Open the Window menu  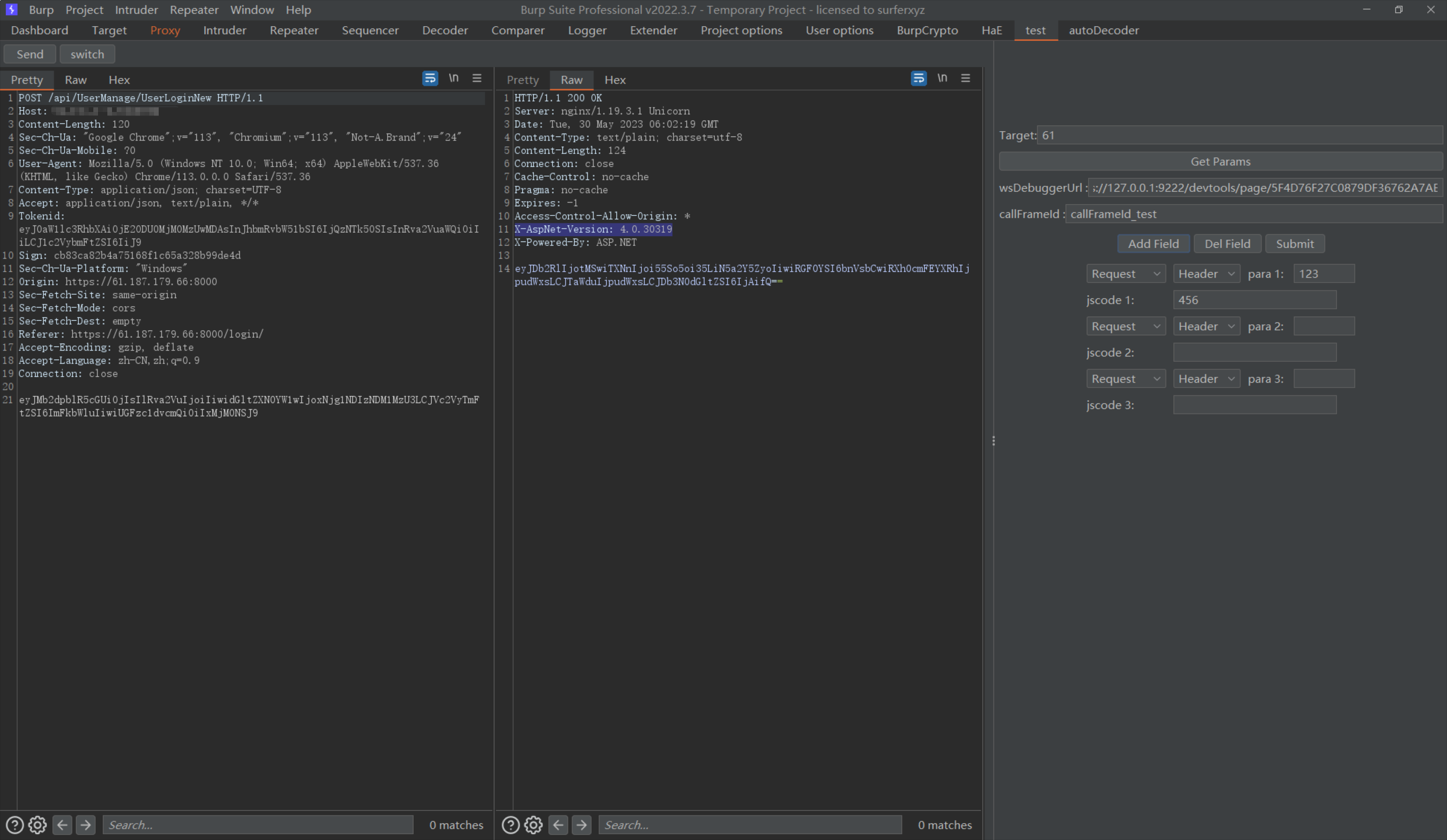pyautogui.click(x=251, y=10)
